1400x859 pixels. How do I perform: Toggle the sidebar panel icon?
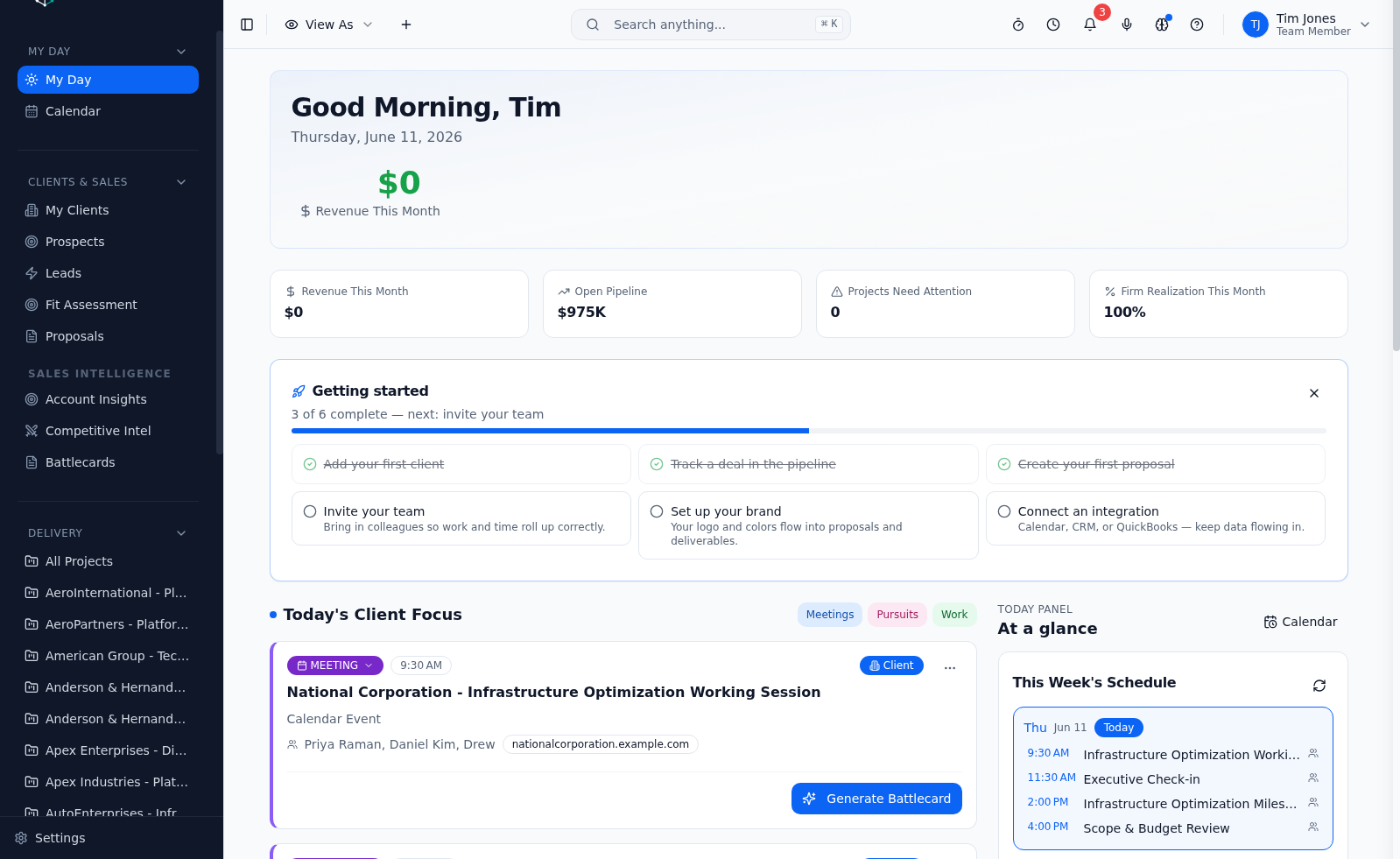coord(247,25)
